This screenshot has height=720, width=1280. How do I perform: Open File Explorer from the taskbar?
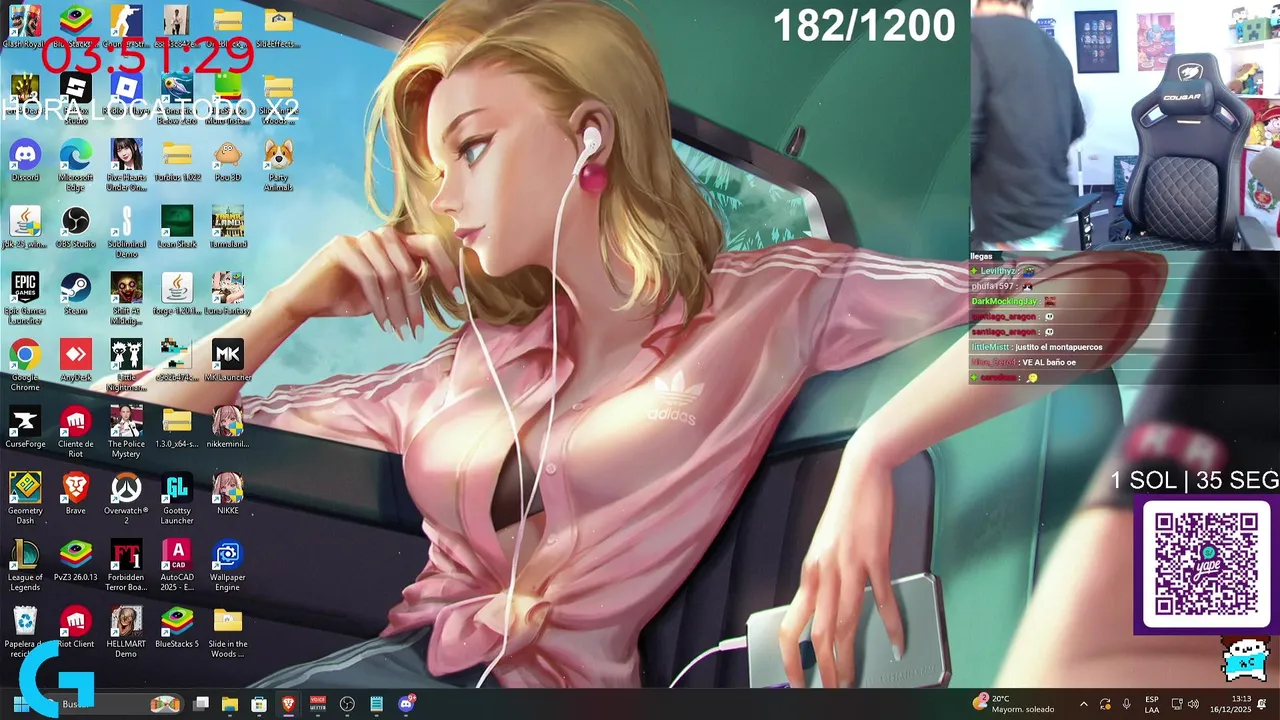pos(230,704)
